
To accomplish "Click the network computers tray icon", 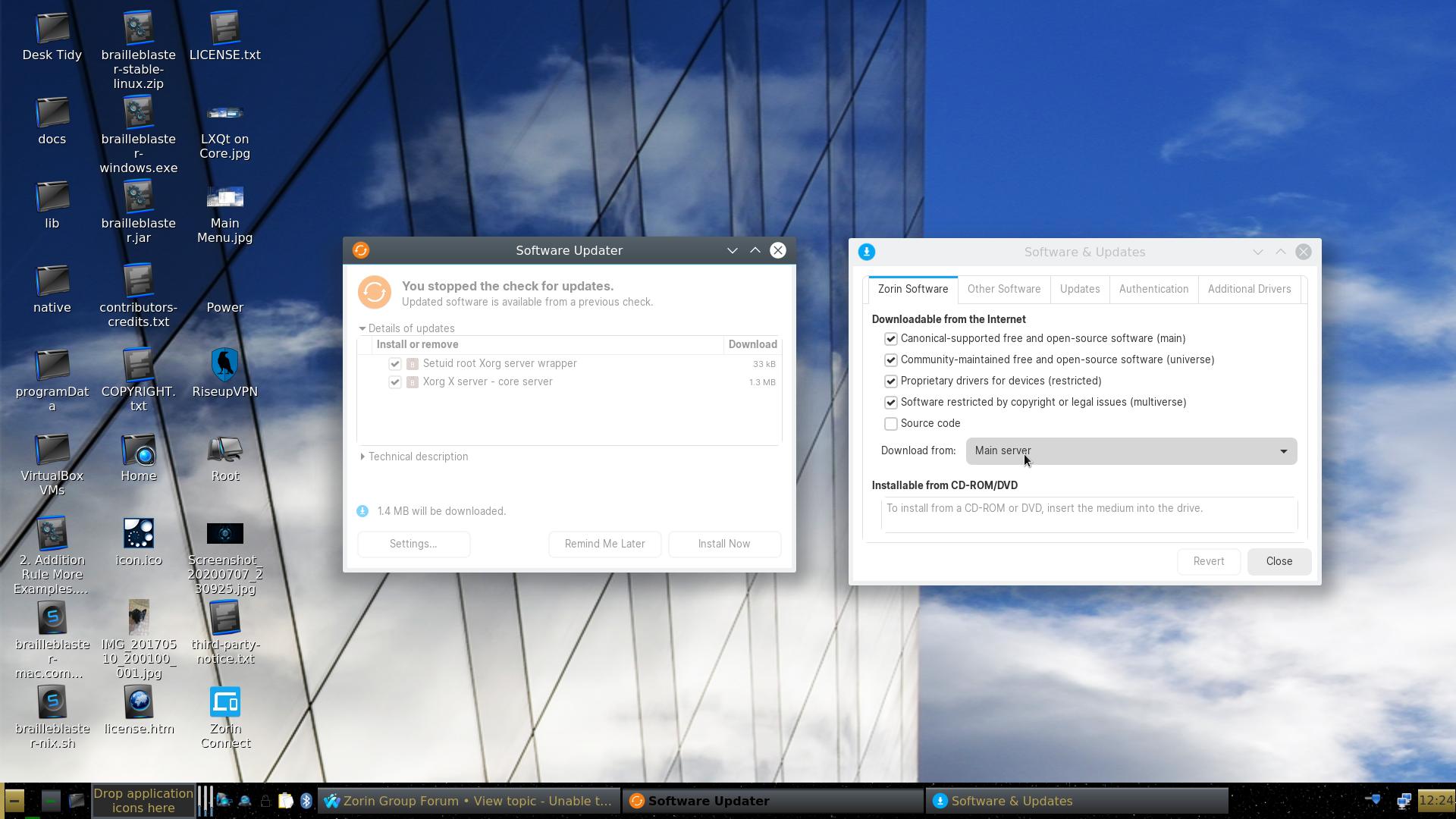I will (x=1404, y=801).
